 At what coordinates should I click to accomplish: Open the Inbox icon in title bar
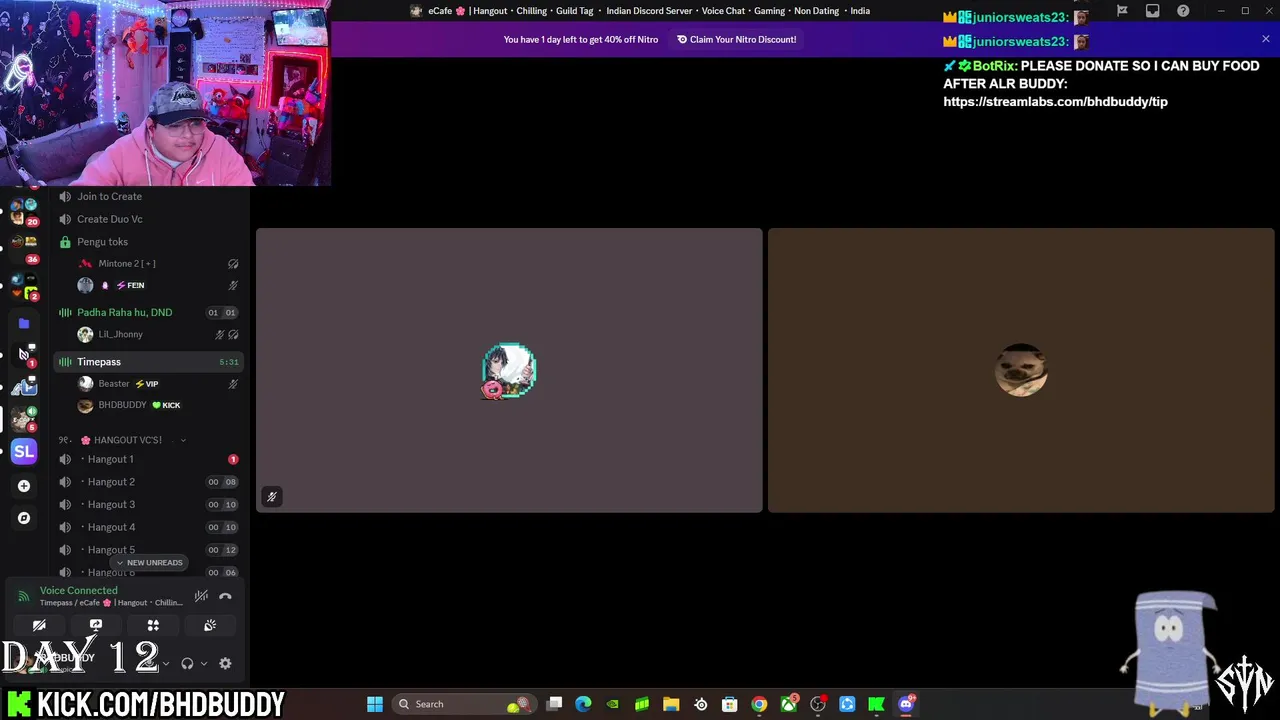[x=1152, y=11]
